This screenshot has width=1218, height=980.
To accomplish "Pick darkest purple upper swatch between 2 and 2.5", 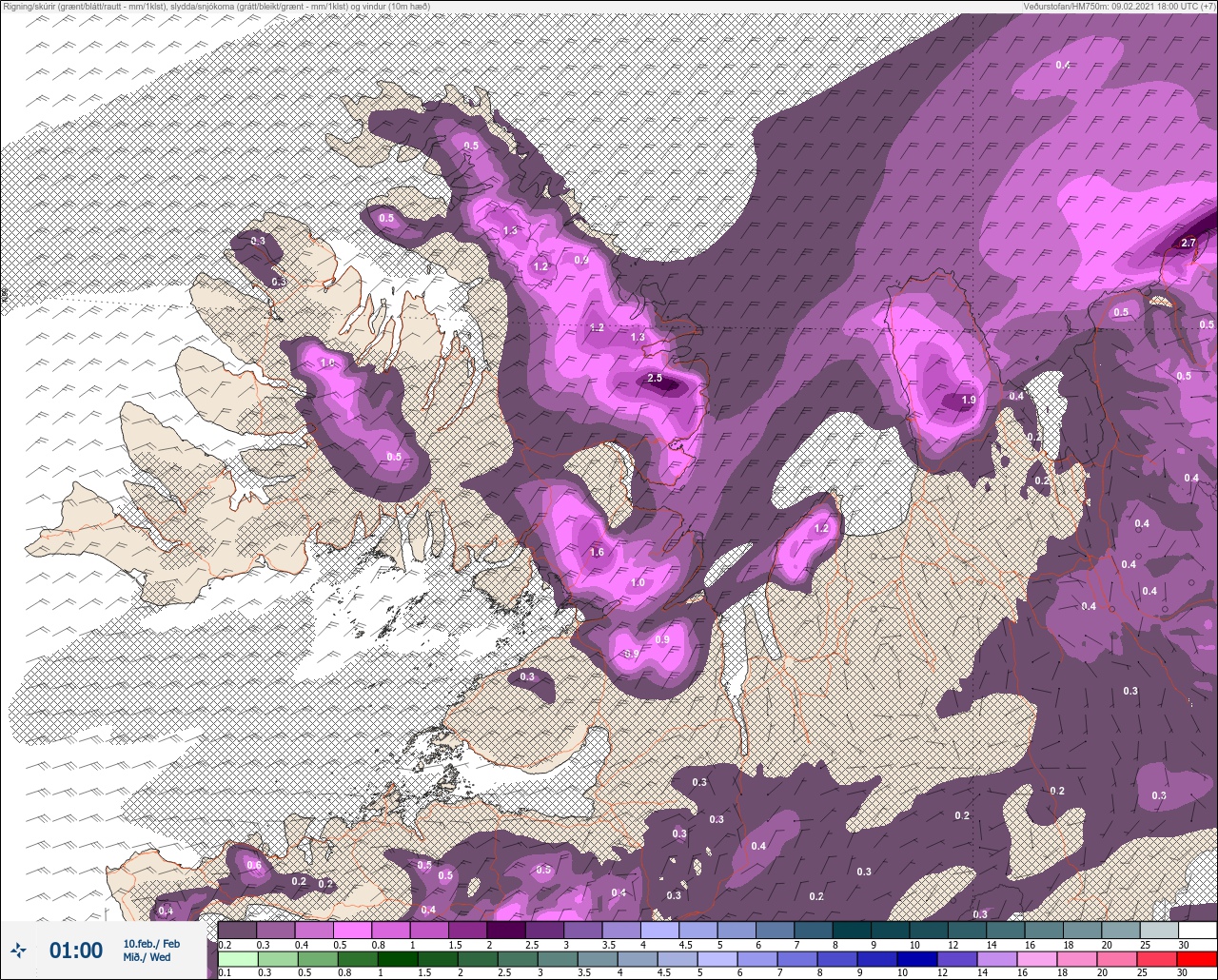I will (506, 929).
